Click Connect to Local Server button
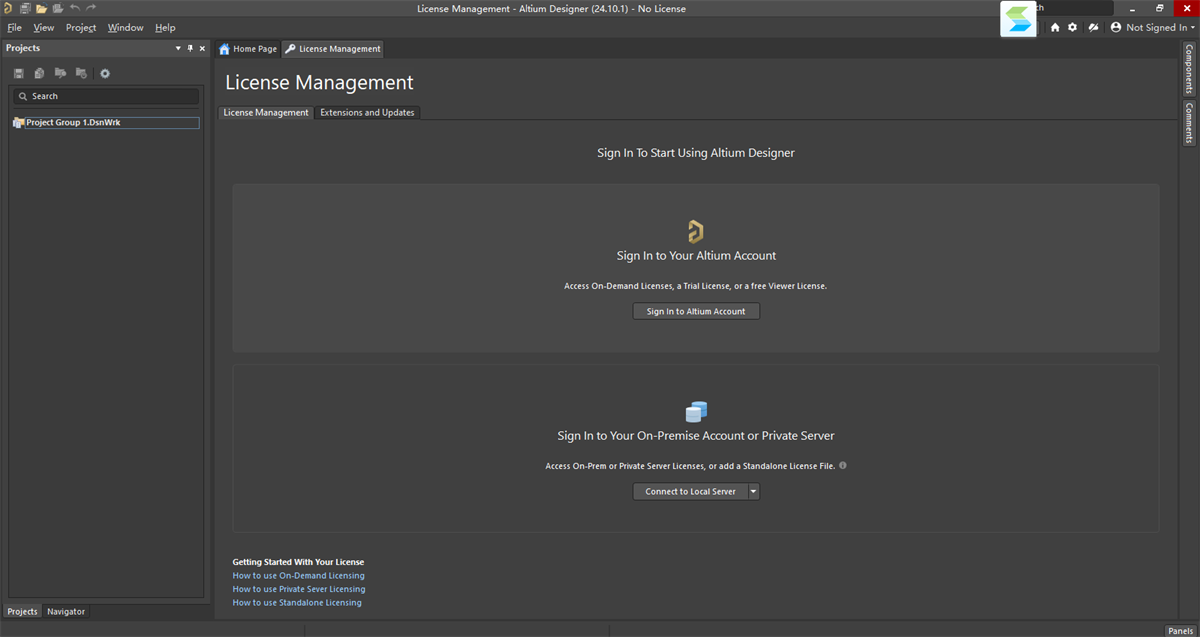 coord(690,491)
